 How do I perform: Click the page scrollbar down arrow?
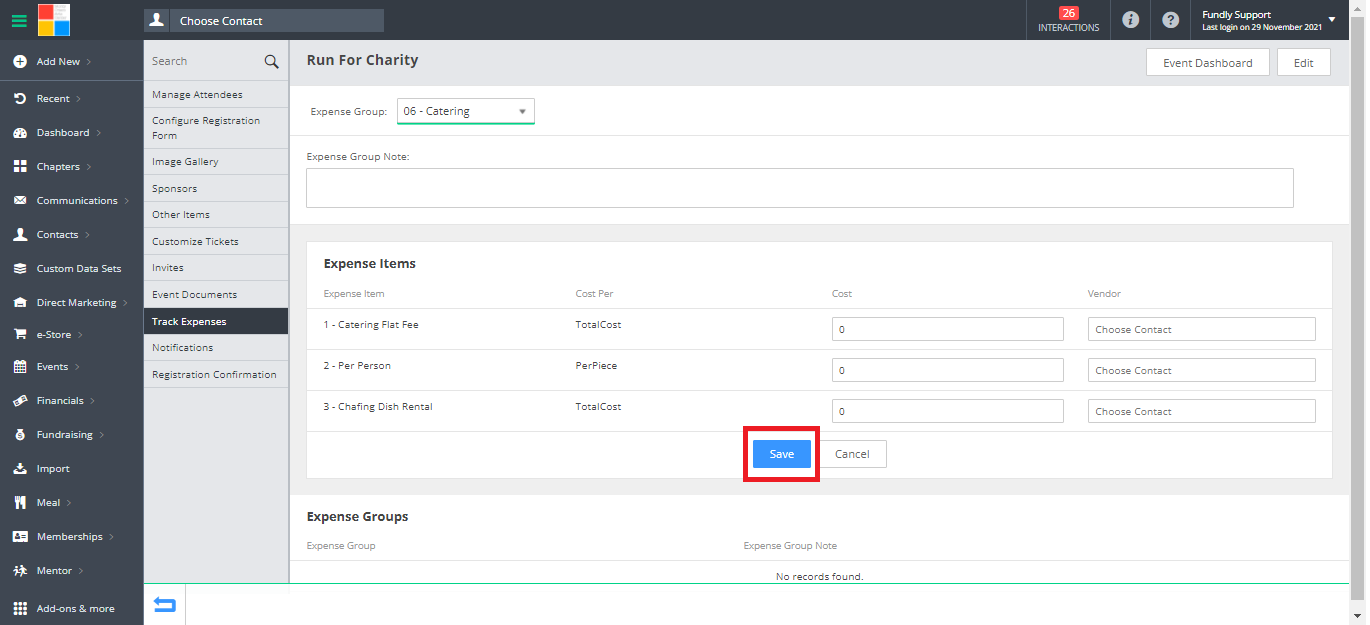pyautogui.click(x=1357, y=617)
